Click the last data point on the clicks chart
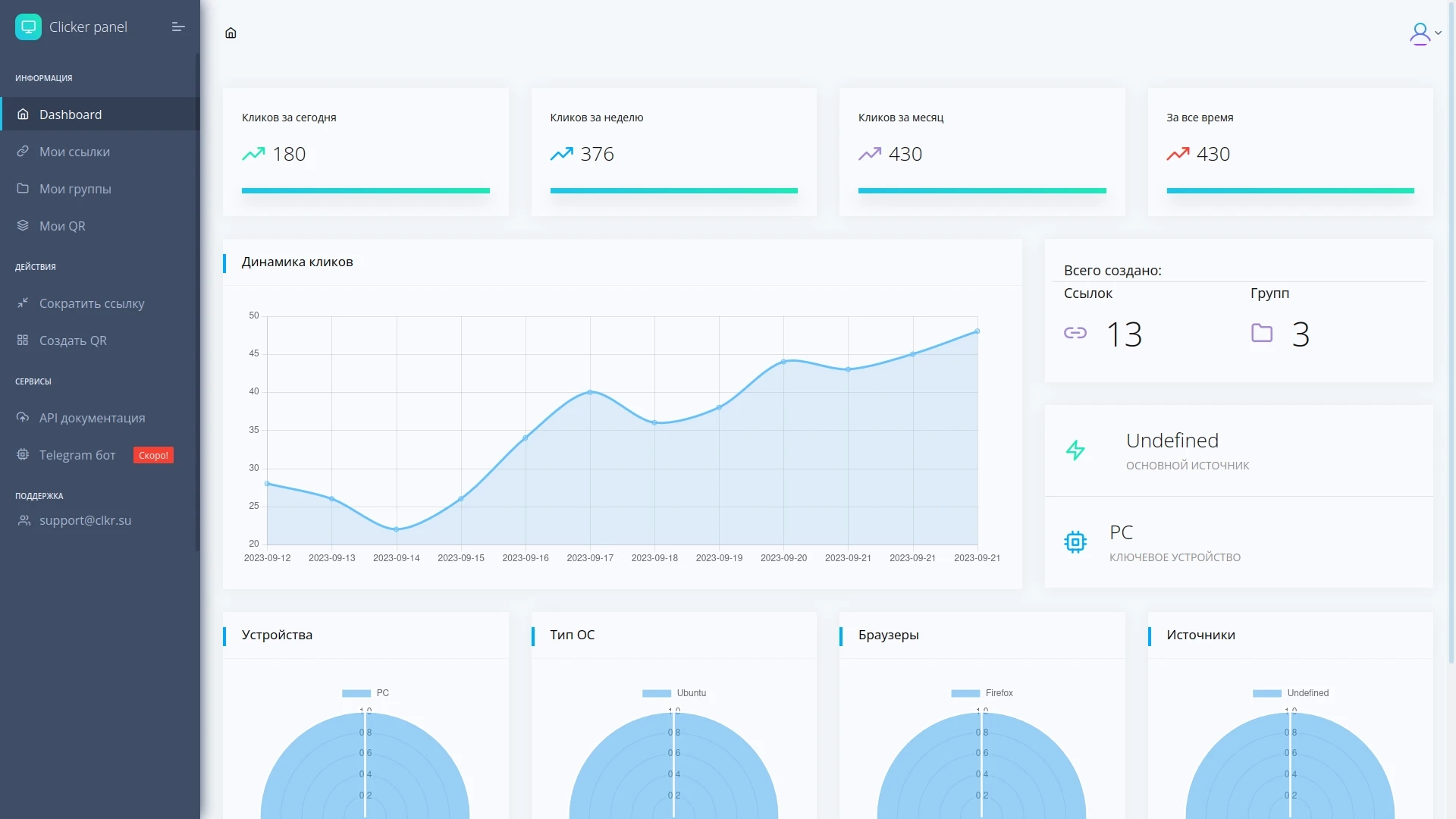This screenshot has width=1456, height=819. click(x=977, y=331)
